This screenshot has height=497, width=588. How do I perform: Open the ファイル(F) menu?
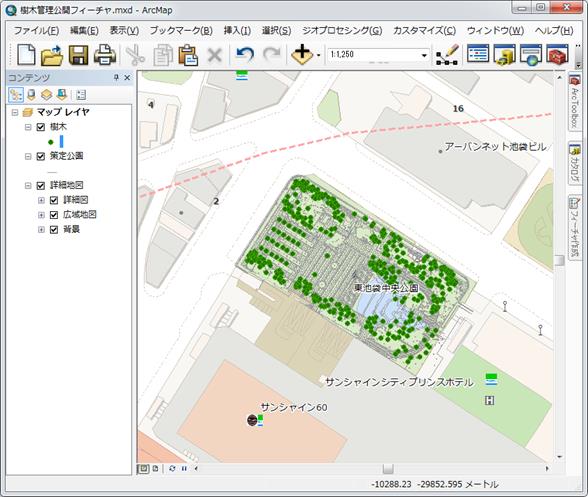point(36,30)
